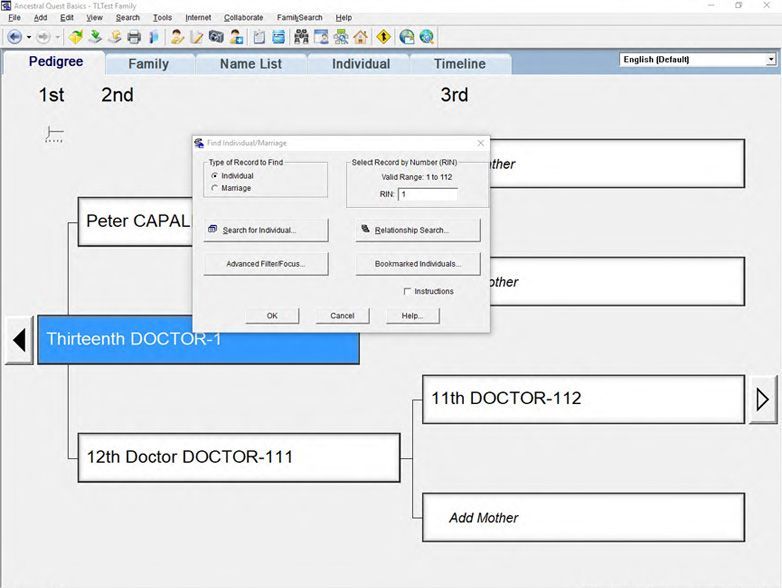This screenshot has height=588, width=782.
Task: Open the Tools menu
Action: coord(162,17)
